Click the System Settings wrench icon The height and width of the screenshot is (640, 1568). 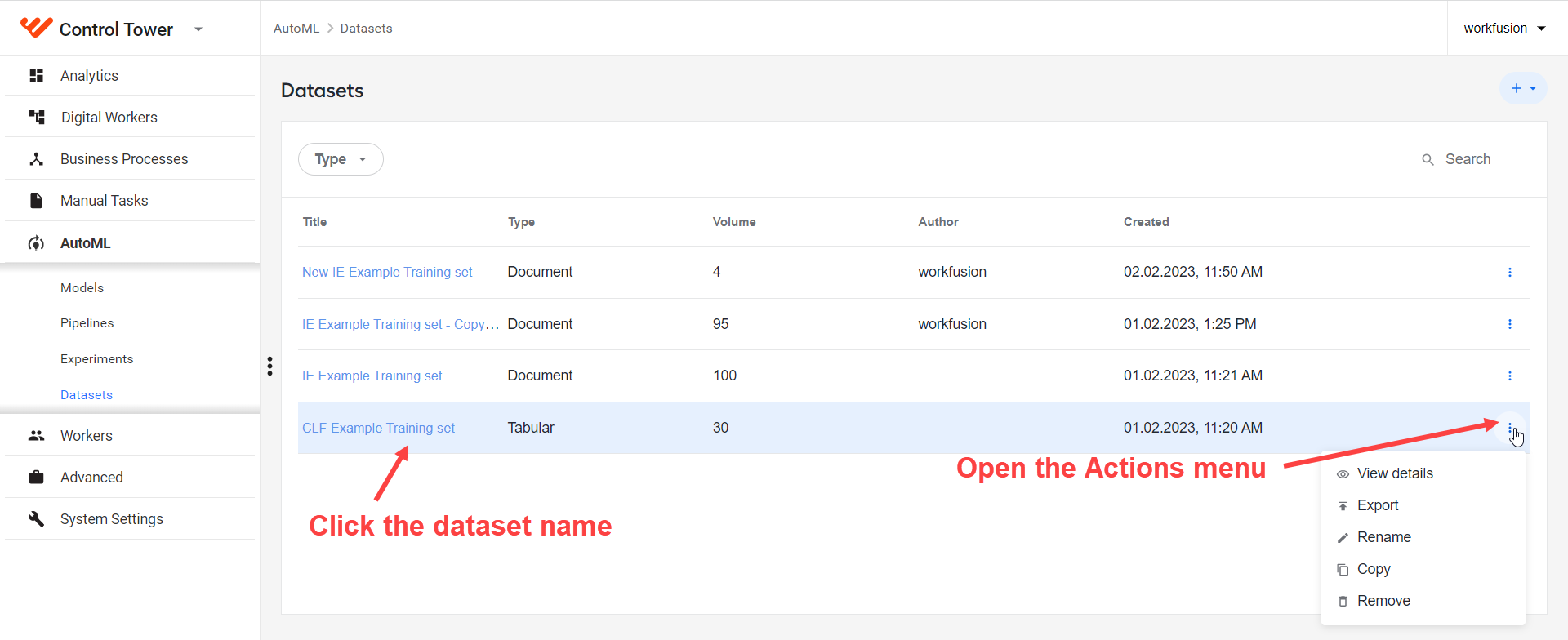(36, 519)
